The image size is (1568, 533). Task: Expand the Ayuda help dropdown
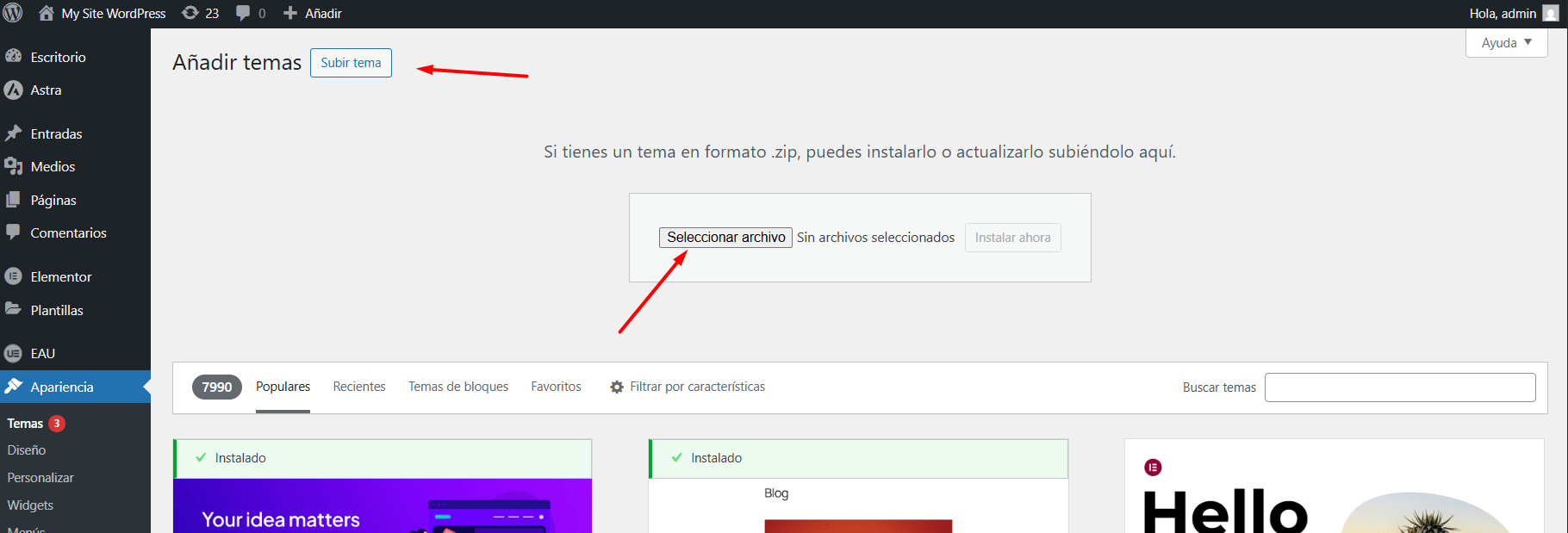[1506, 42]
